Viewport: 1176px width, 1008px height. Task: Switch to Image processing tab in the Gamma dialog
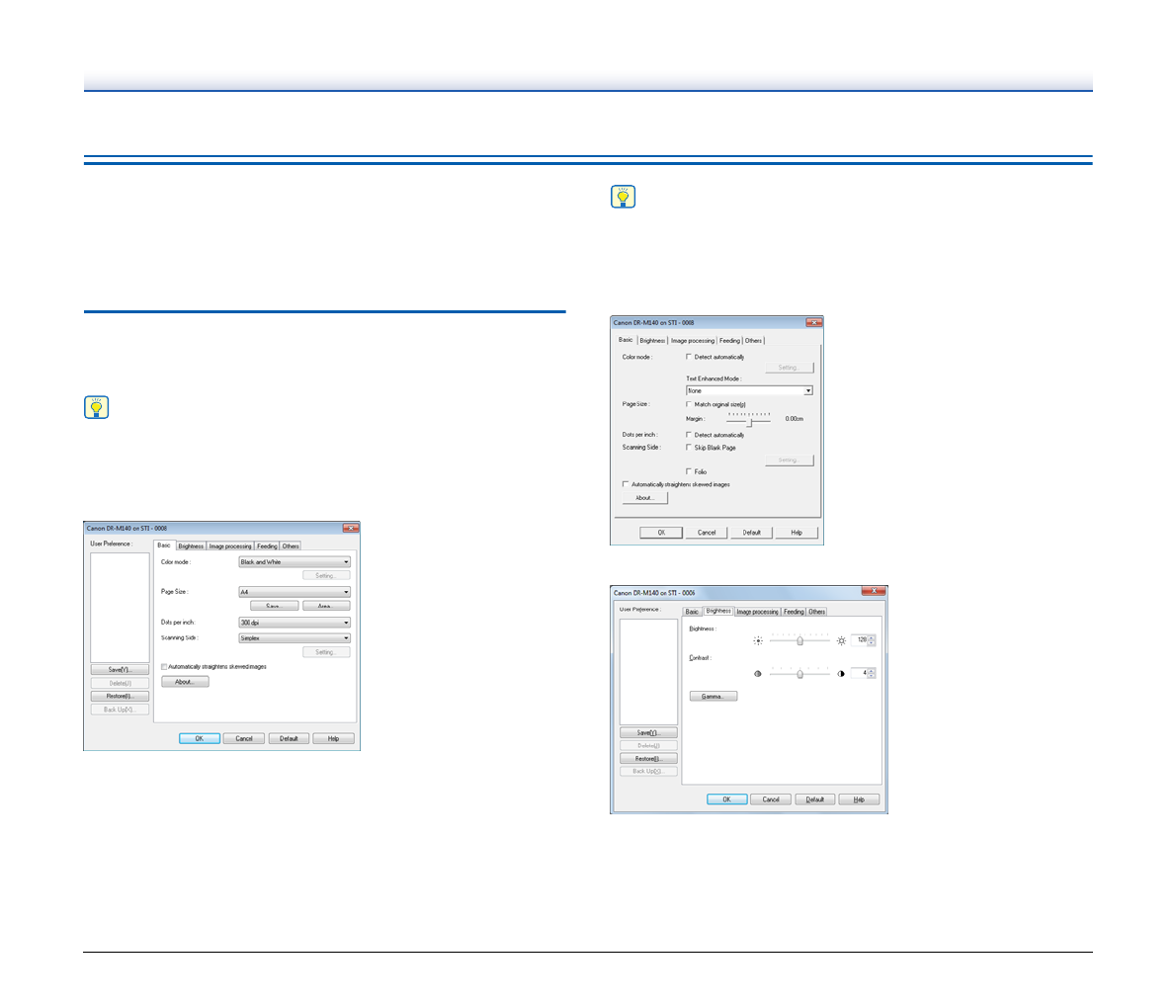click(x=757, y=612)
